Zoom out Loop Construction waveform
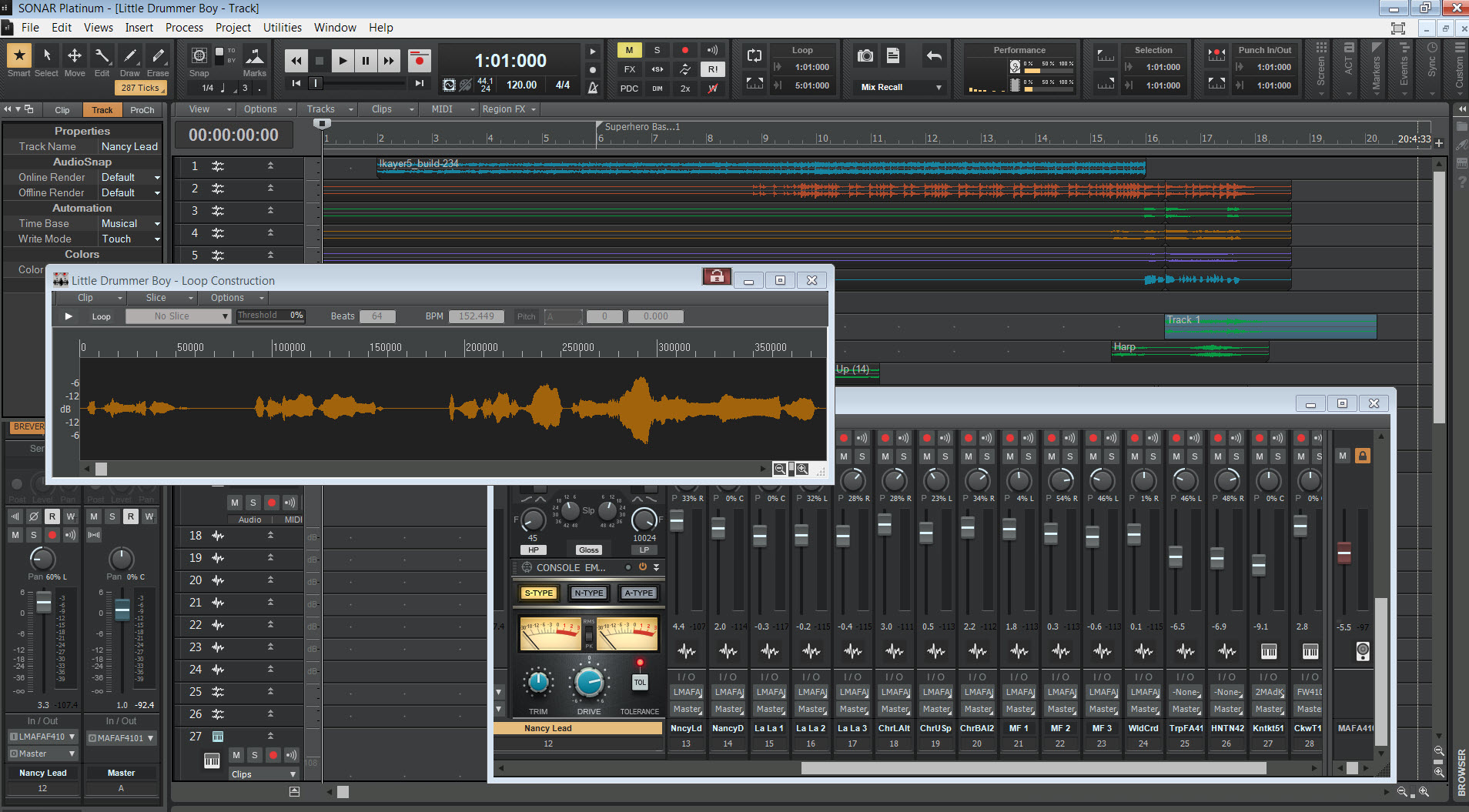The image size is (1469, 812). click(780, 469)
